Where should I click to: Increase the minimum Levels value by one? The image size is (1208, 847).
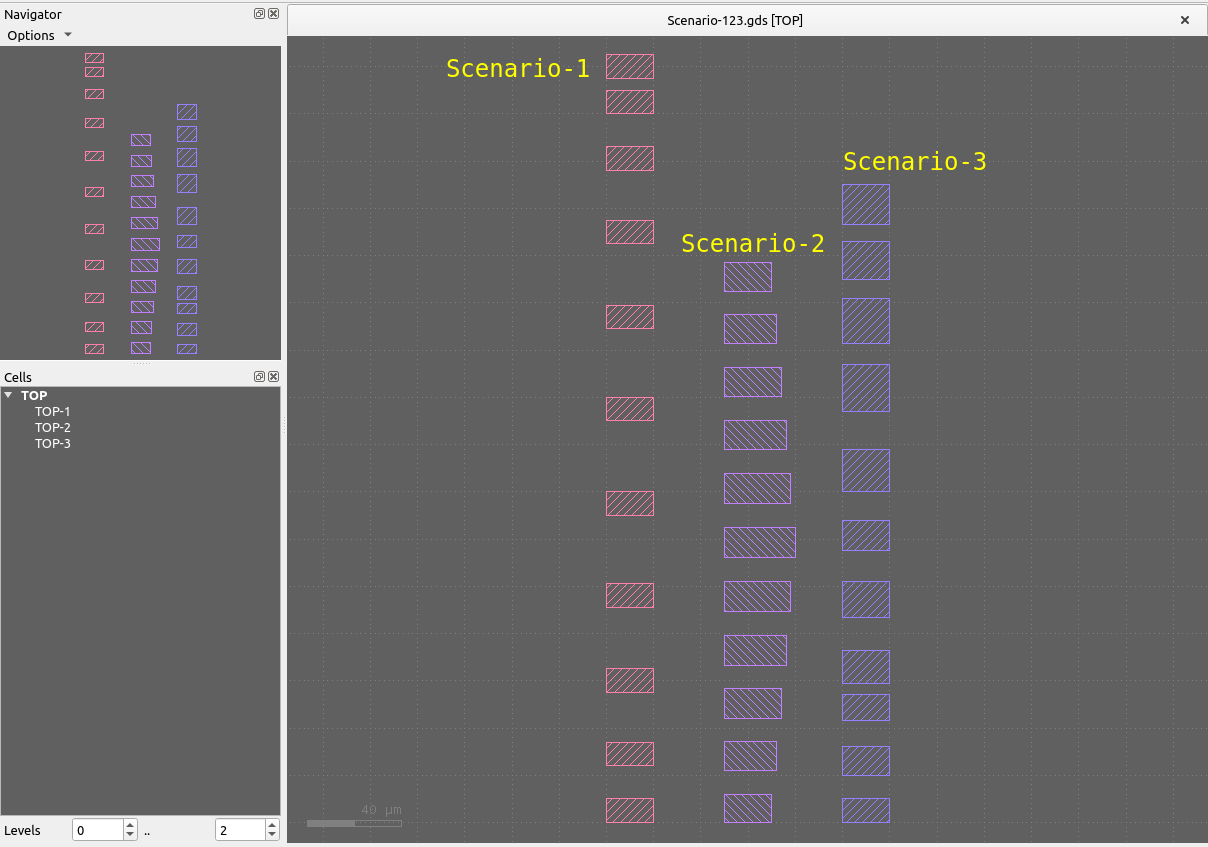click(130, 826)
